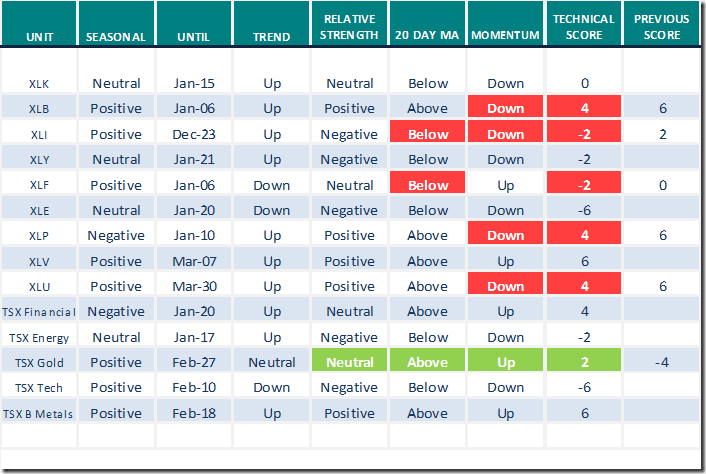Select the red Down momentum cell for XLB

pos(507,109)
